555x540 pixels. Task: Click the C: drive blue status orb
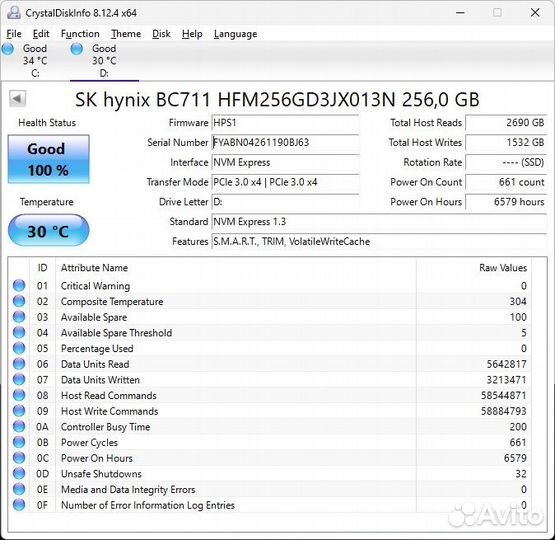point(8,49)
